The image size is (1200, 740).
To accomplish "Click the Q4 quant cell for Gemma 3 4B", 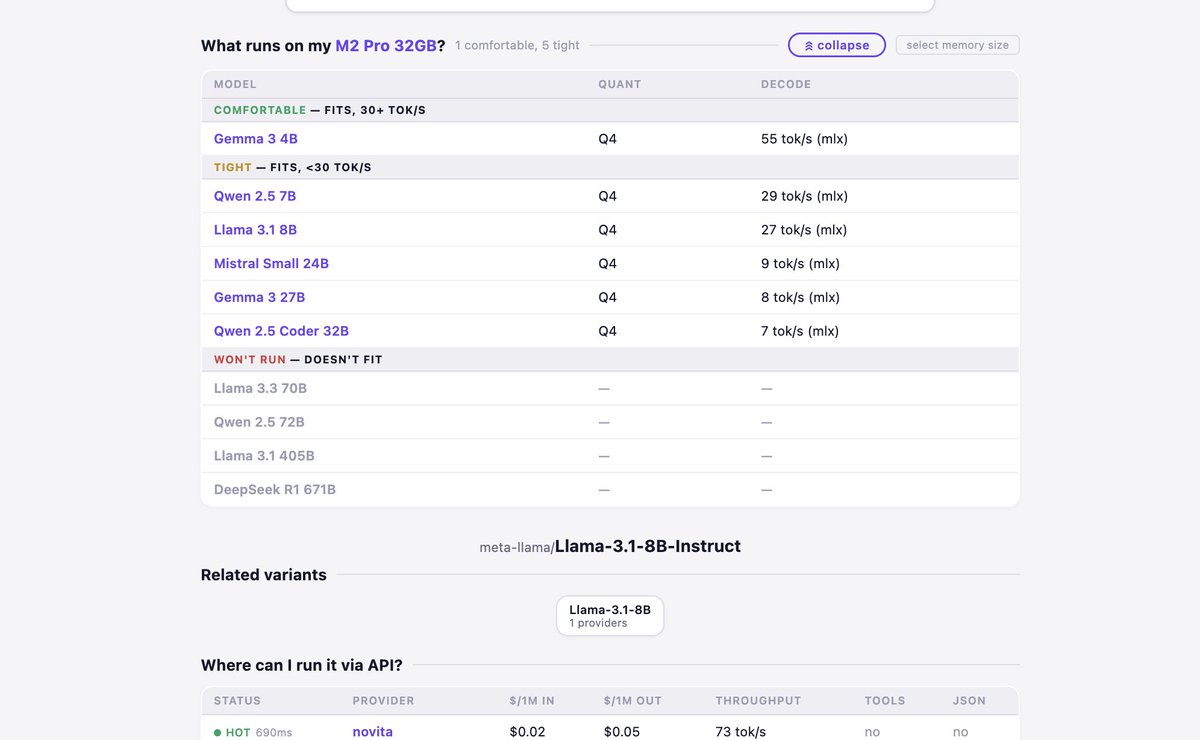I will coord(608,139).
